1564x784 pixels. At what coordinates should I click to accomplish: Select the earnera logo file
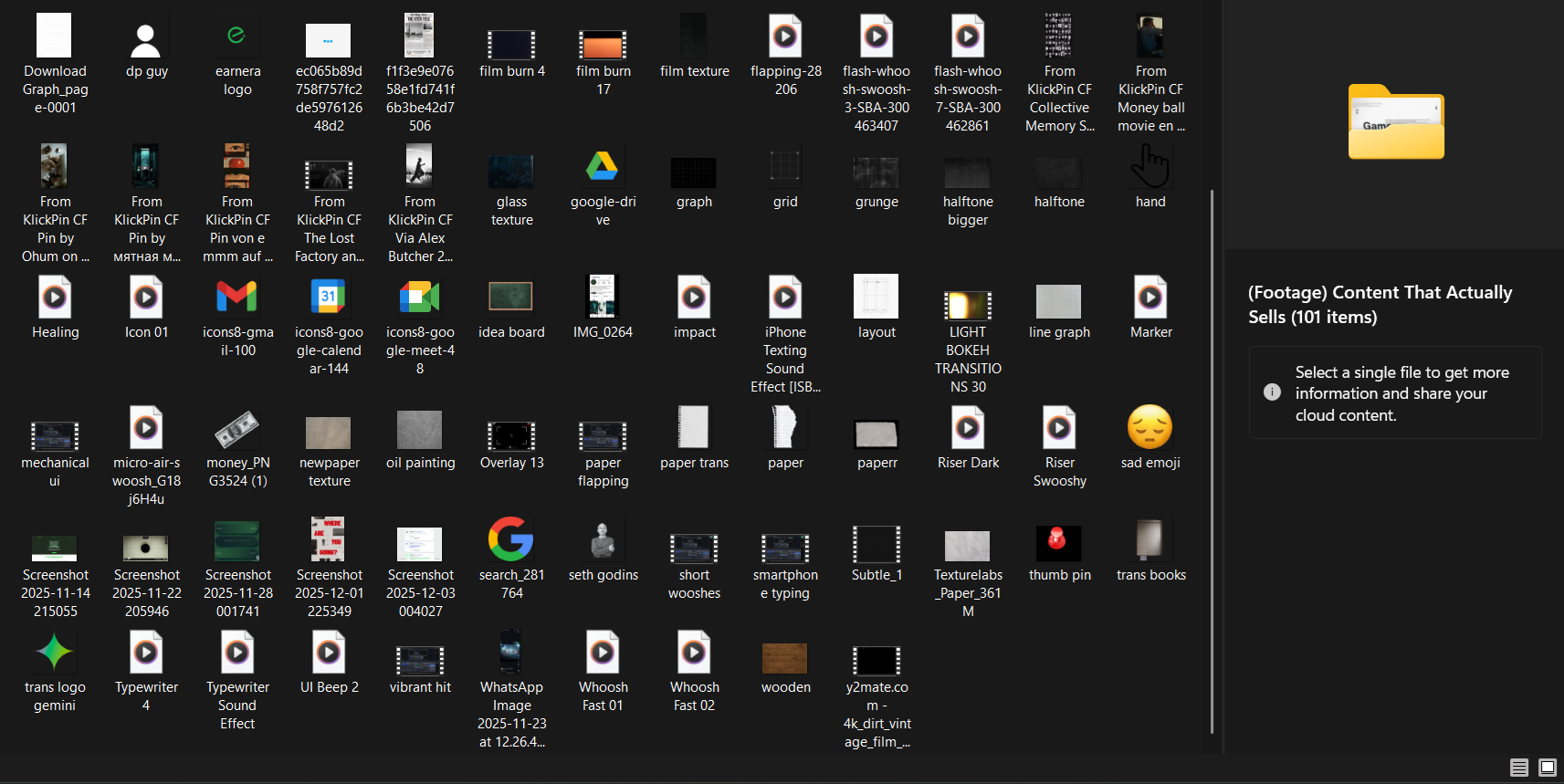pyautogui.click(x=237, y=37)
